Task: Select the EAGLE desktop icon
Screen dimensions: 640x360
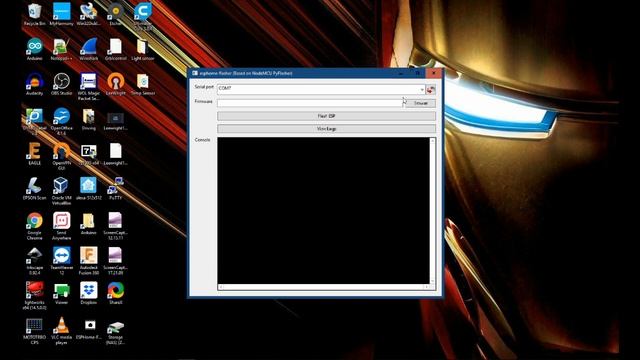Action: (34, 154)
